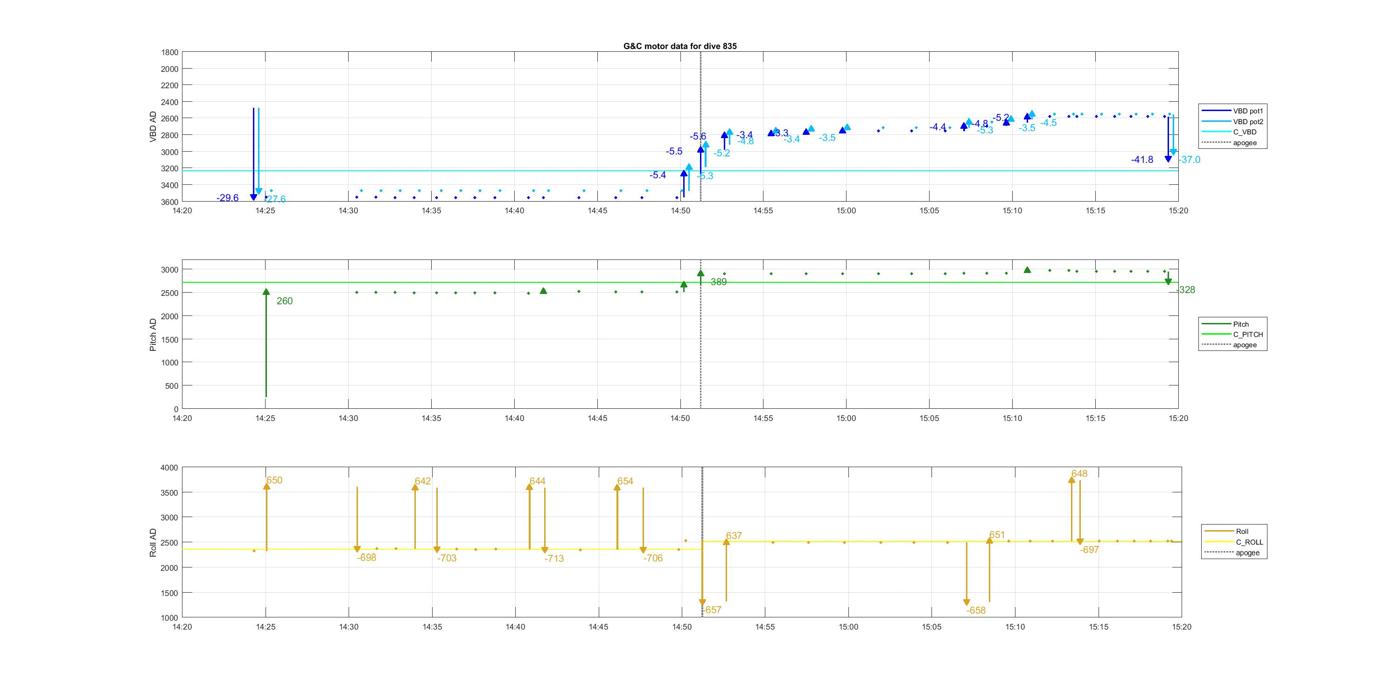Click the 'VBD AD' y-axis label
This screenshot has width=1400, height=693.
tap(153, 127)
